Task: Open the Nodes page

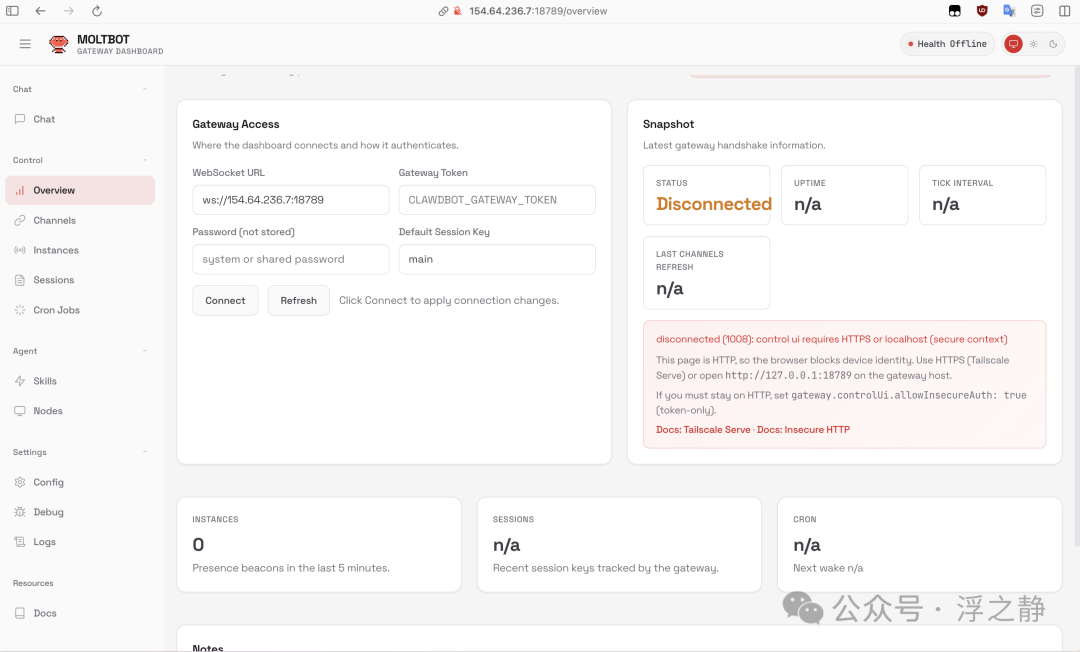Action: [x=80, y=411]
